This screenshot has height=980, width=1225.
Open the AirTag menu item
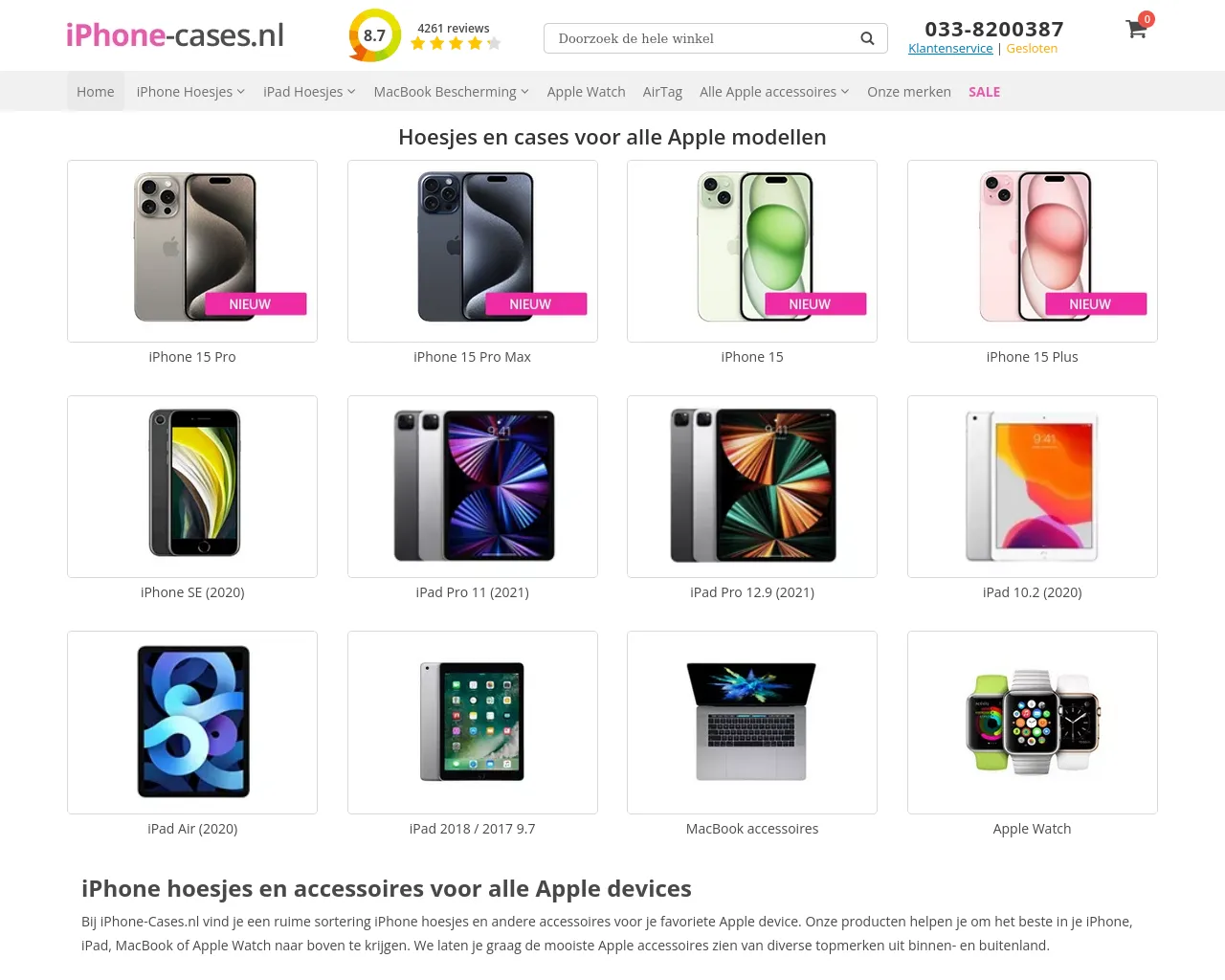(x=662, y=92)
